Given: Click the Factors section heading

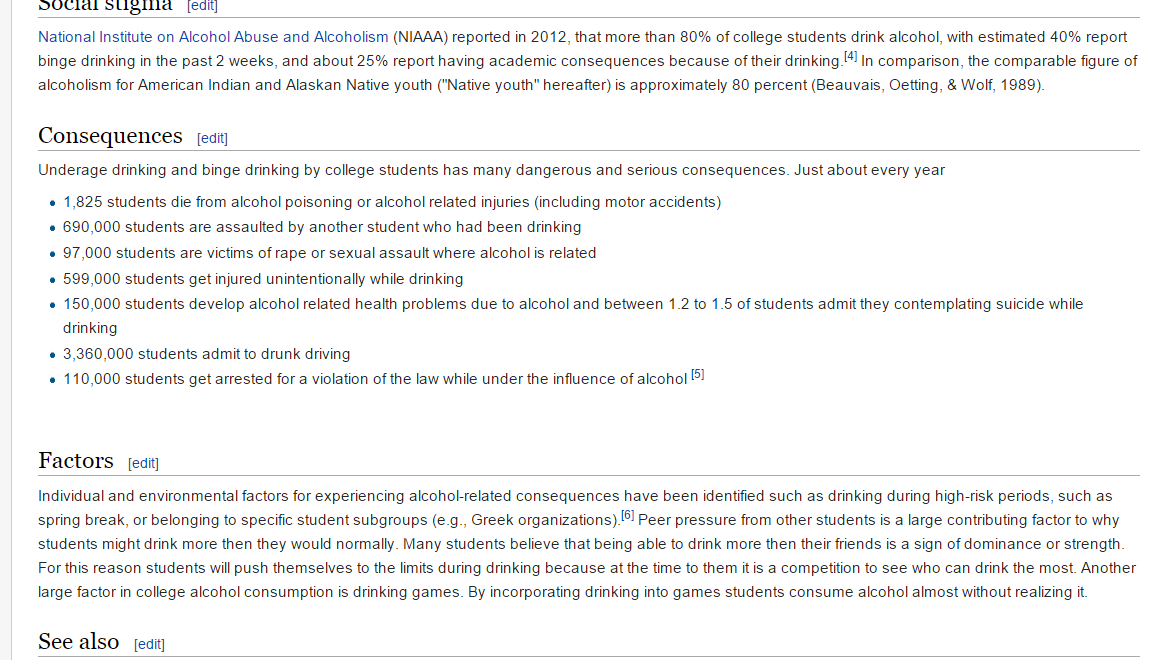Looking at the screenshot, I should pyautogui.click(x=76, y=461).
